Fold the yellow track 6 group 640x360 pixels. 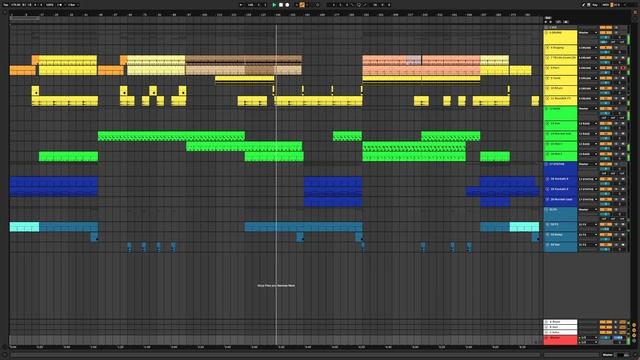(x=547, y=33)
